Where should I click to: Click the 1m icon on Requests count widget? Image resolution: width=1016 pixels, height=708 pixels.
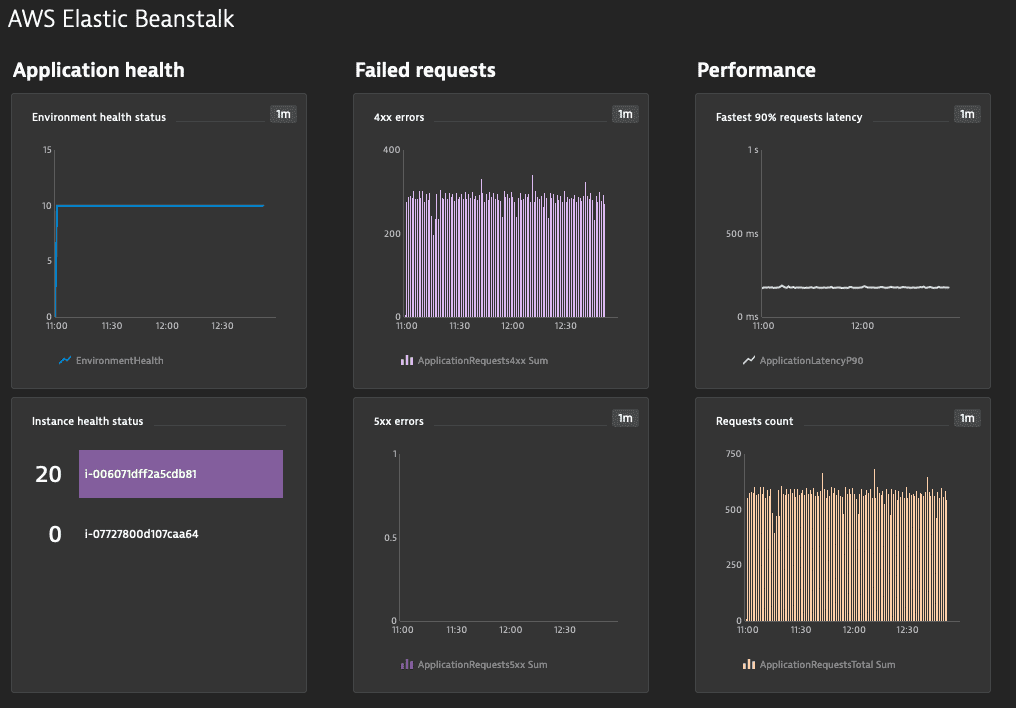click(967, 418)
